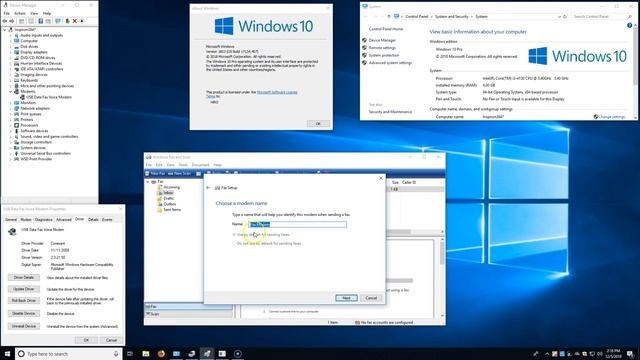Click the back arrow in Fax Setup dialog
640x360 pixels.
coord(208,188)
